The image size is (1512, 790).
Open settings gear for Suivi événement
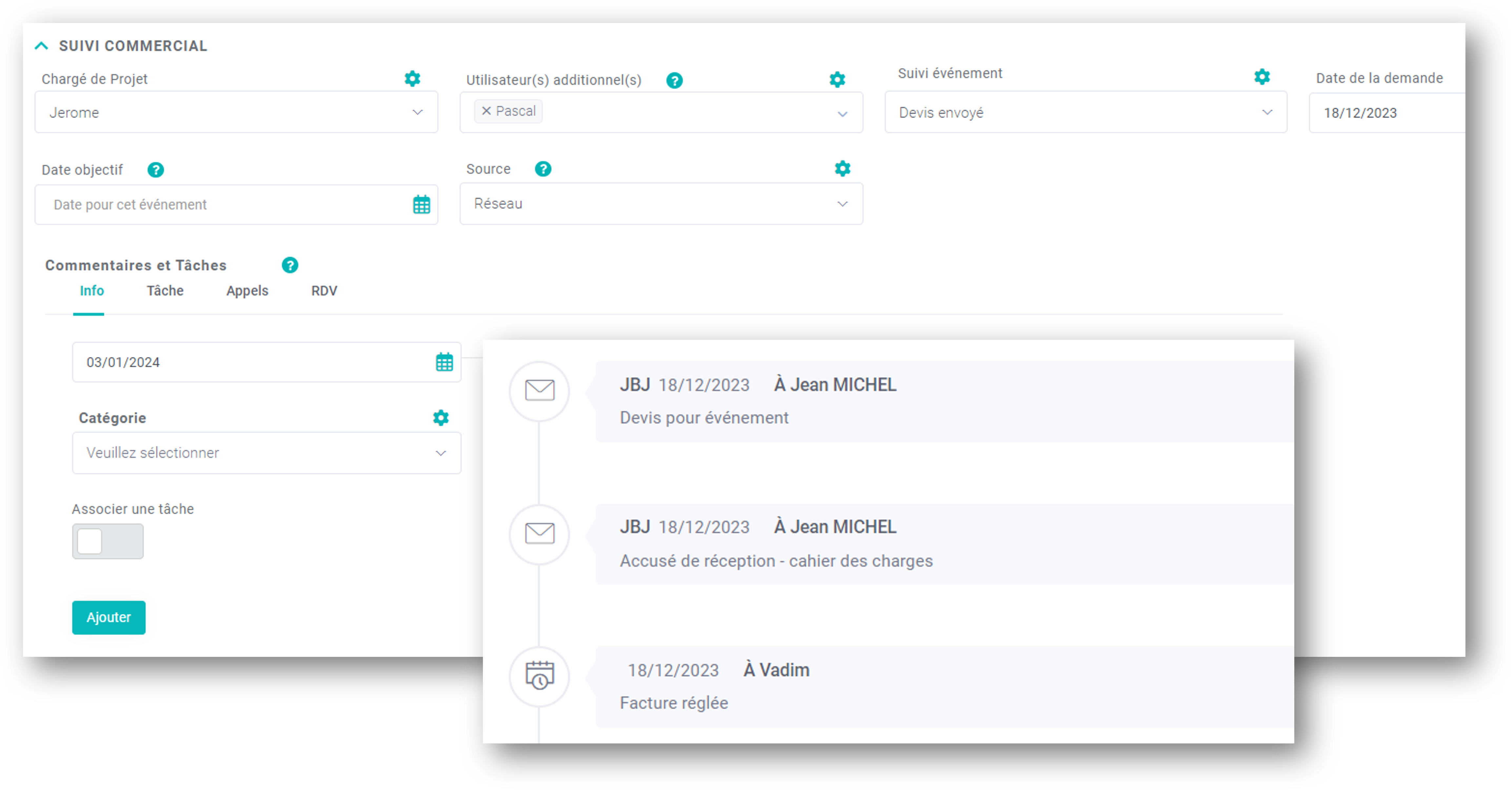click(1262, 76)
